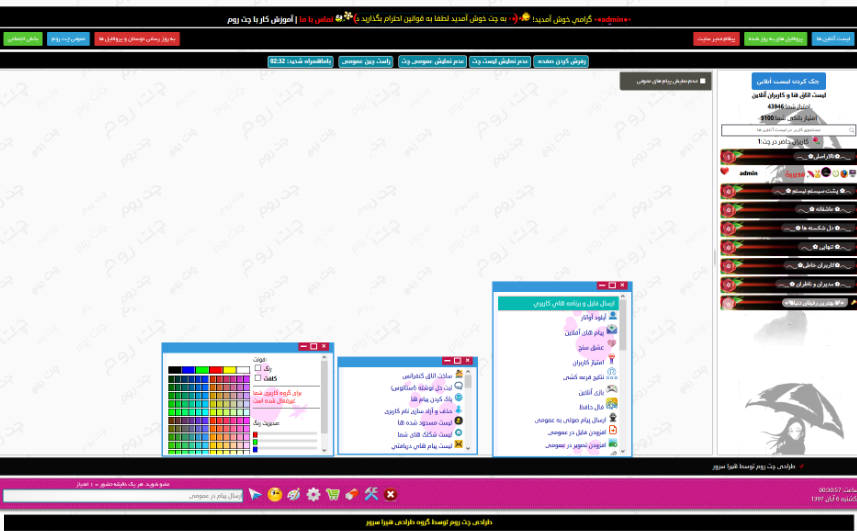The width and height of the screenshot is (857, 531).
Task: Open the gear settings icon in bottom bar
Action: (313, 494)
